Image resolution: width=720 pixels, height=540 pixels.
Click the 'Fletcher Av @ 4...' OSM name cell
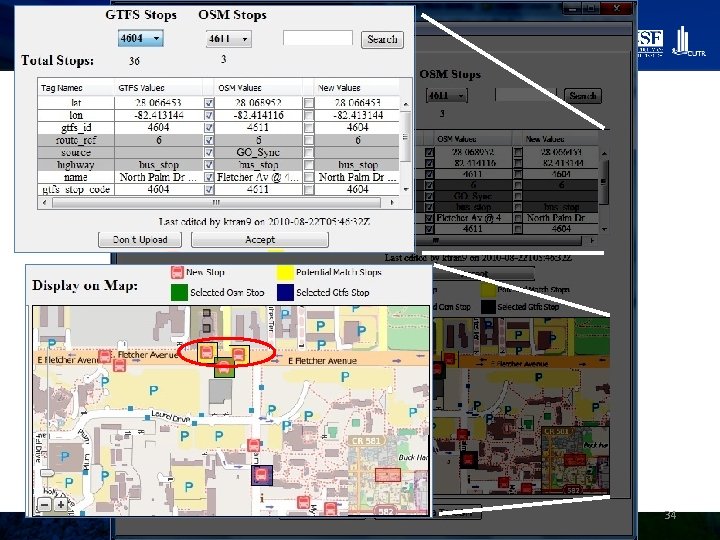pos(258,177)
